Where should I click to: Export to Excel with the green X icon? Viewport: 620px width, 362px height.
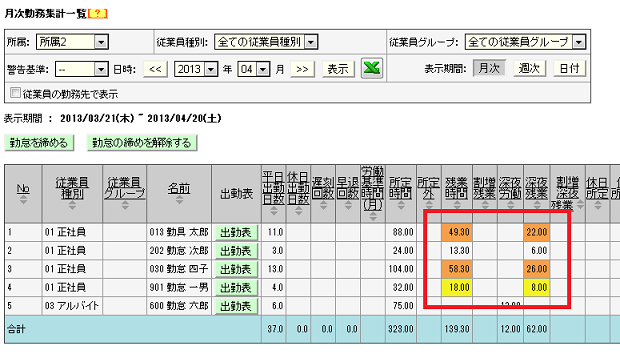[371, 68]
